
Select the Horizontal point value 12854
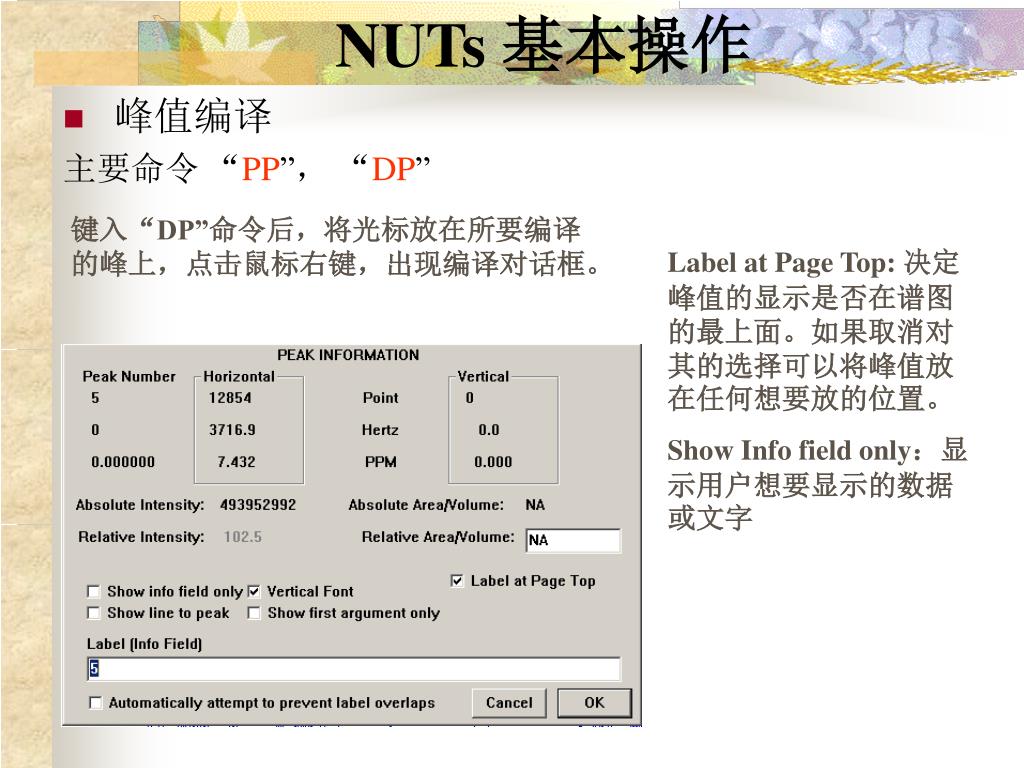tap(230, 398)
